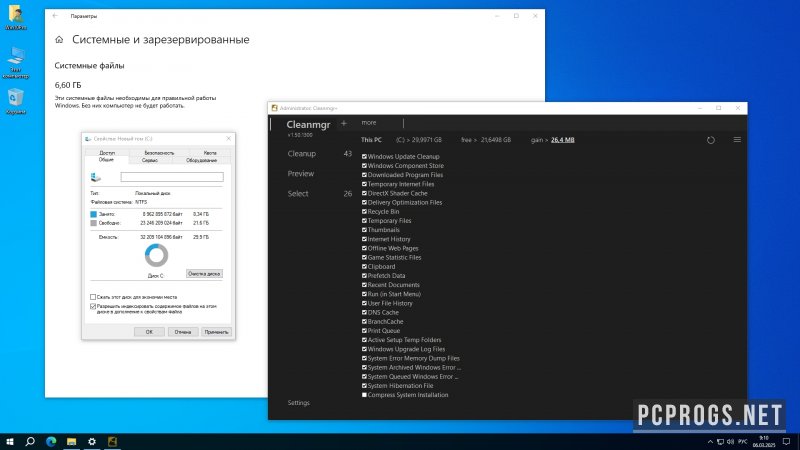800x450 pixels.
Task: Select the Cleanmgr tab
Action: pyautogui.click(x=308, y=124)
